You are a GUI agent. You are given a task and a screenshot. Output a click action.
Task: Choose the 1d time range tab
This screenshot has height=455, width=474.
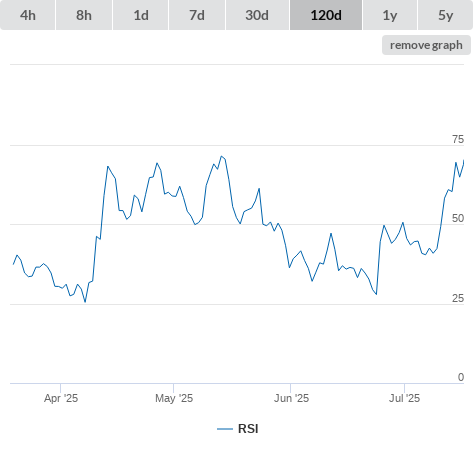click(141, 15)
